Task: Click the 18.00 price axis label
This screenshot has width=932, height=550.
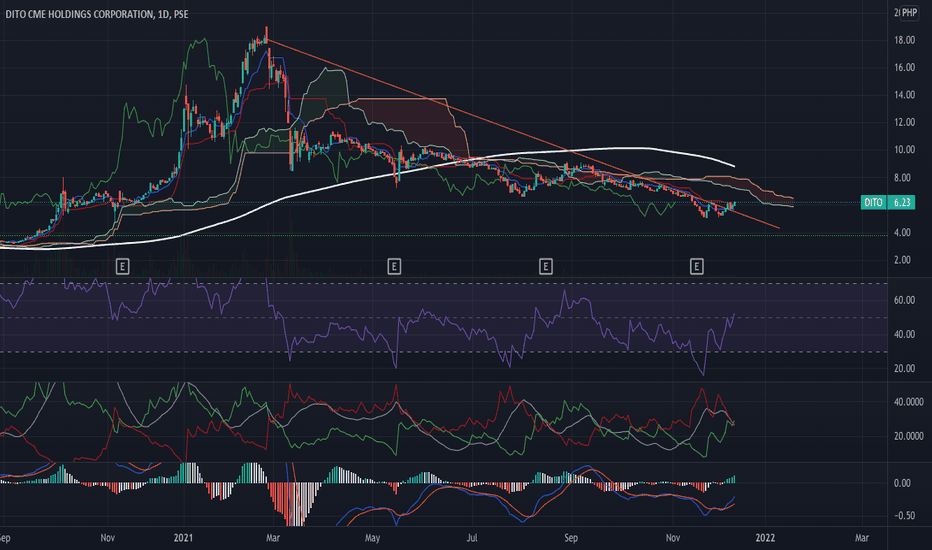Action: 904,40
